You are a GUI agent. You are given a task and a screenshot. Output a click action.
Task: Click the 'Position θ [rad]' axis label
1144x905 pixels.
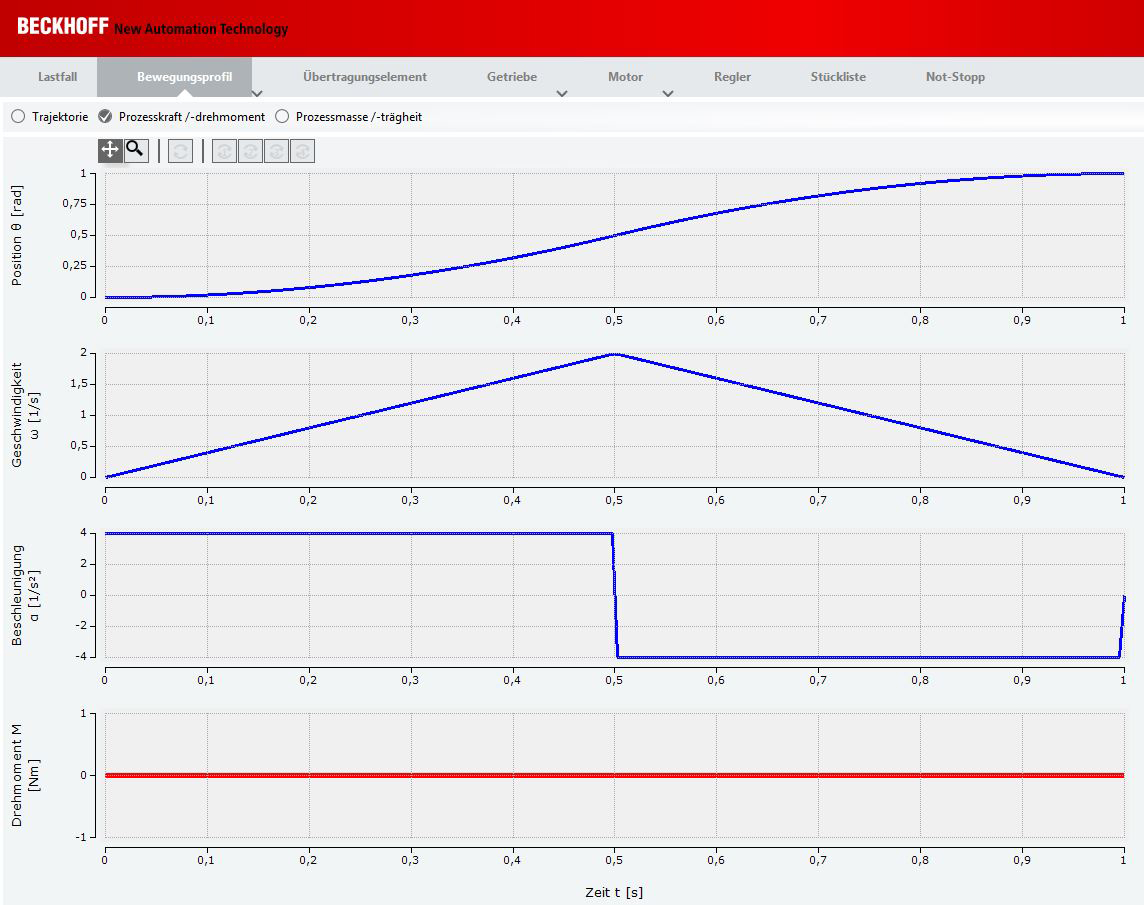tap(17, 235)
